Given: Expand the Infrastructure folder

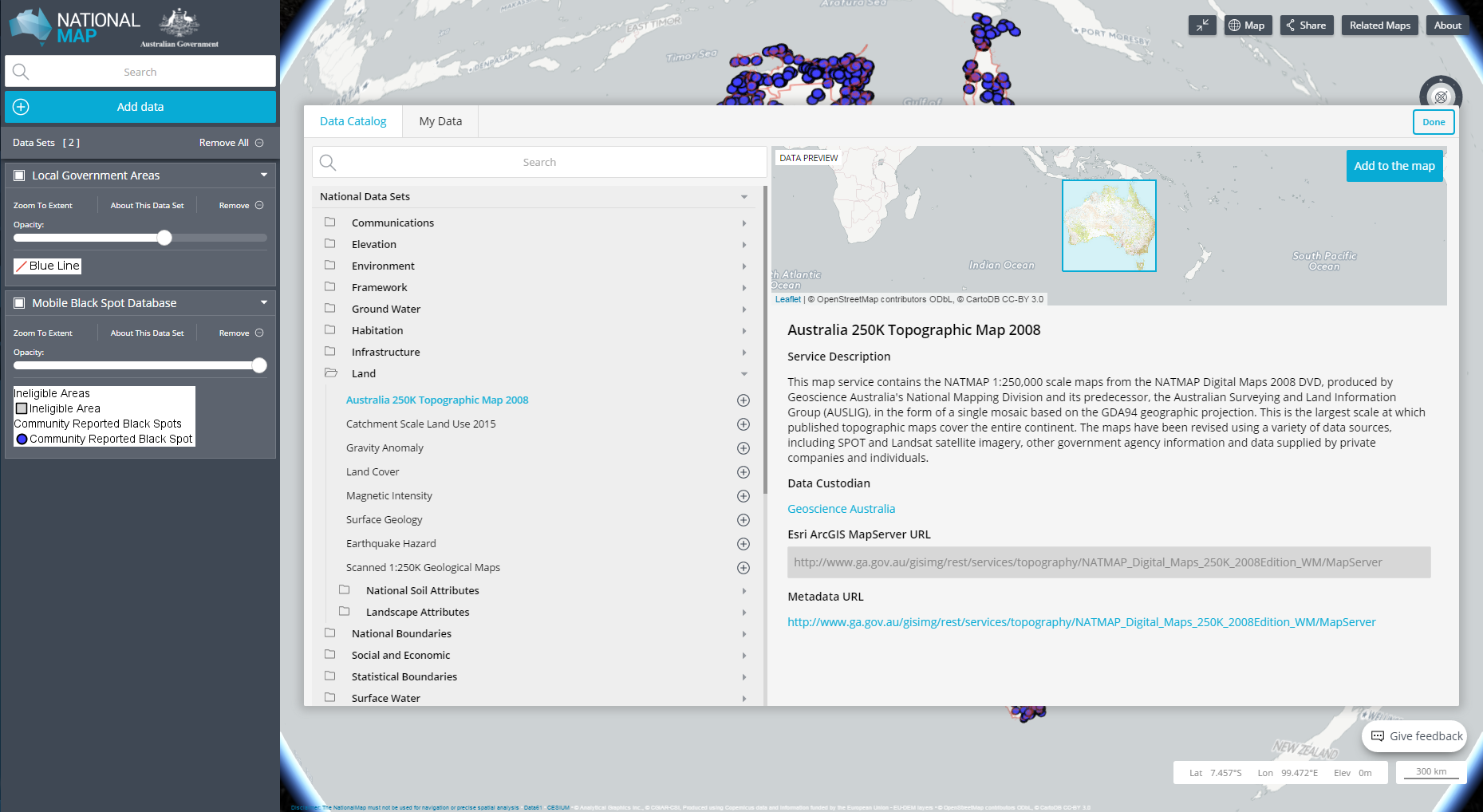Looking at the screenshot, I should [x=744, y=353].
